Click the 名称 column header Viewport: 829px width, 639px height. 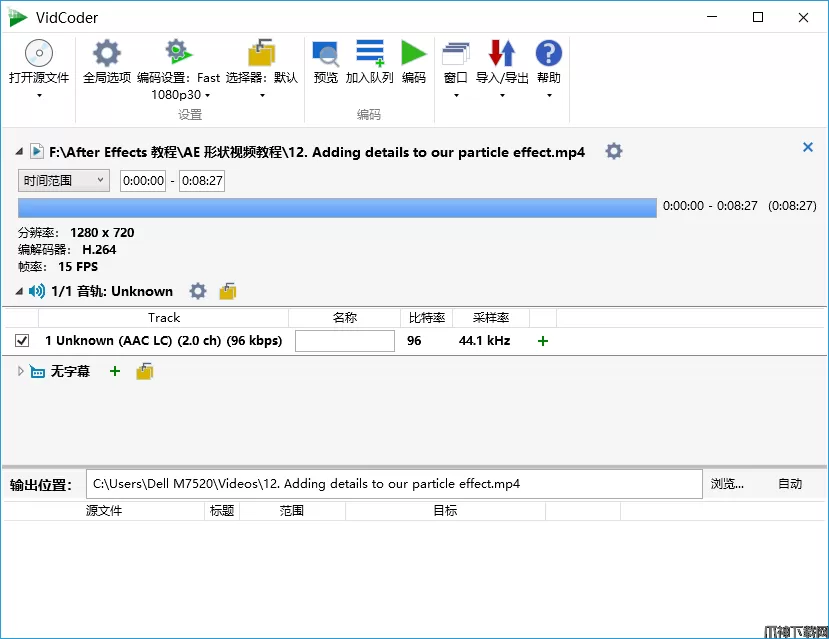pyautogui.click(x=345, y=318)
